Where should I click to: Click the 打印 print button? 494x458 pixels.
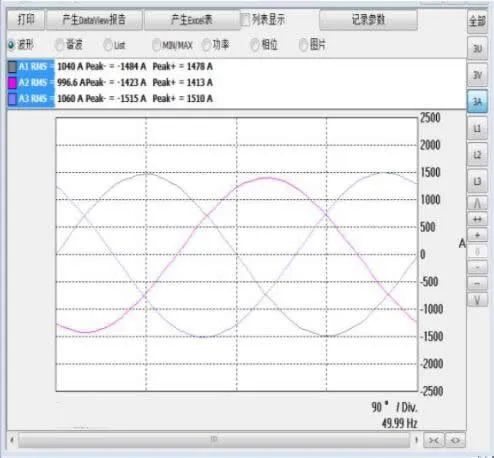[26, 20]
